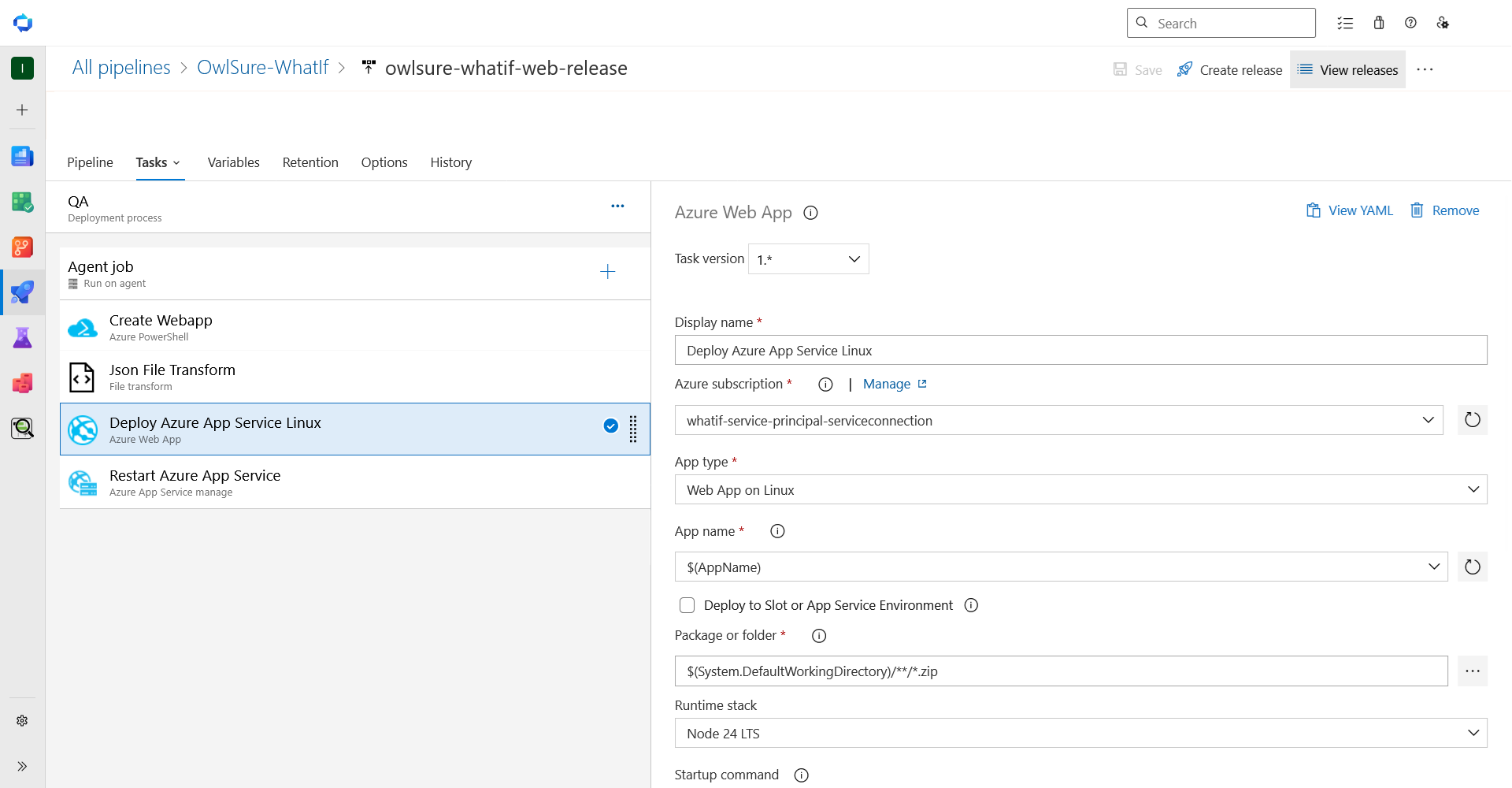Open Repos icon in the sidebar
Screen dimensions: 1512x788
click(x=22, y=247)
